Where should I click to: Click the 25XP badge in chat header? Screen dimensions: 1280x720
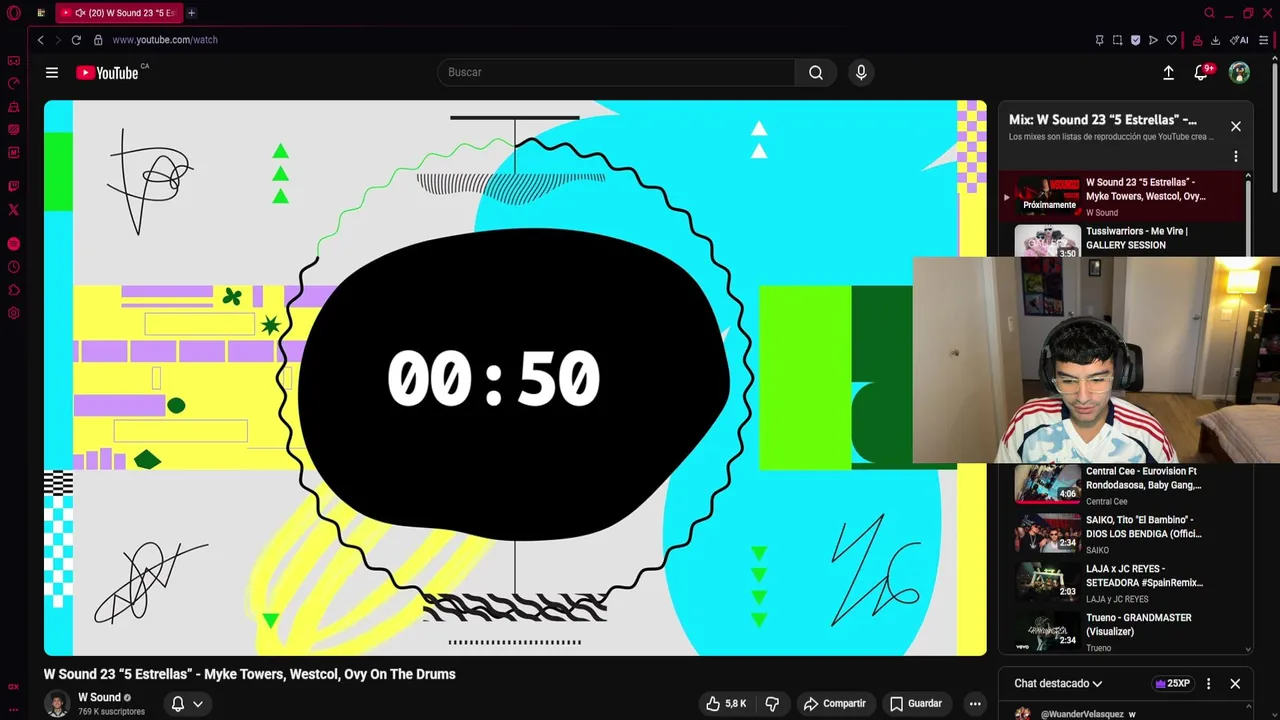point(1172,684)
